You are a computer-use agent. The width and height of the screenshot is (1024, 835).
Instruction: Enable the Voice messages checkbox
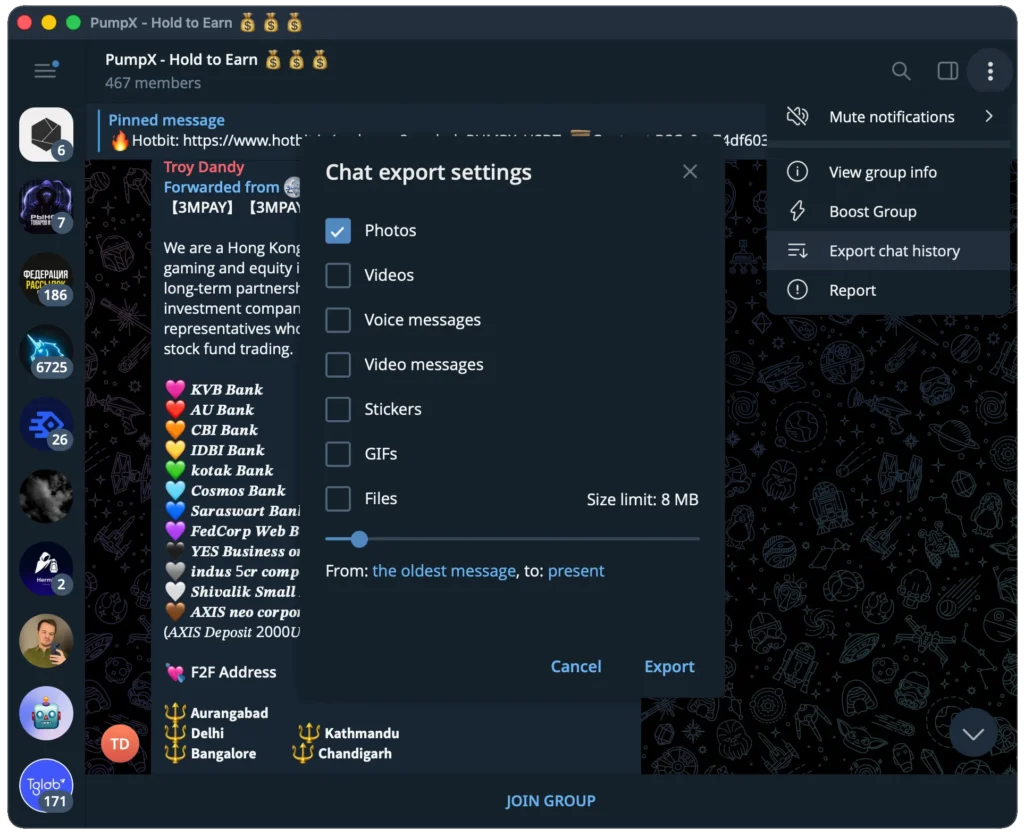pyautogui.click(x=338, y=320)
